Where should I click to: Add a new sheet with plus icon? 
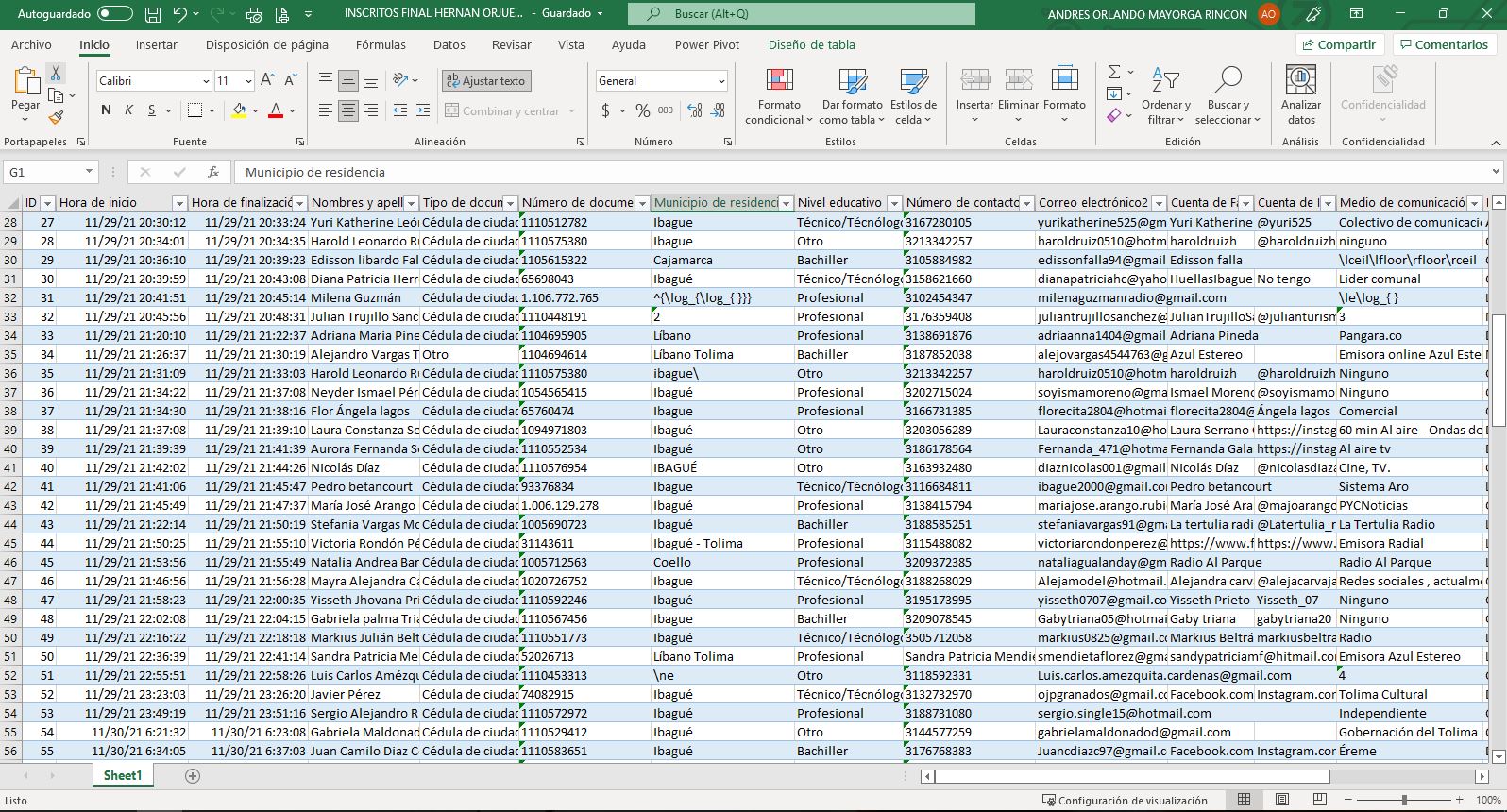point(193,775)
